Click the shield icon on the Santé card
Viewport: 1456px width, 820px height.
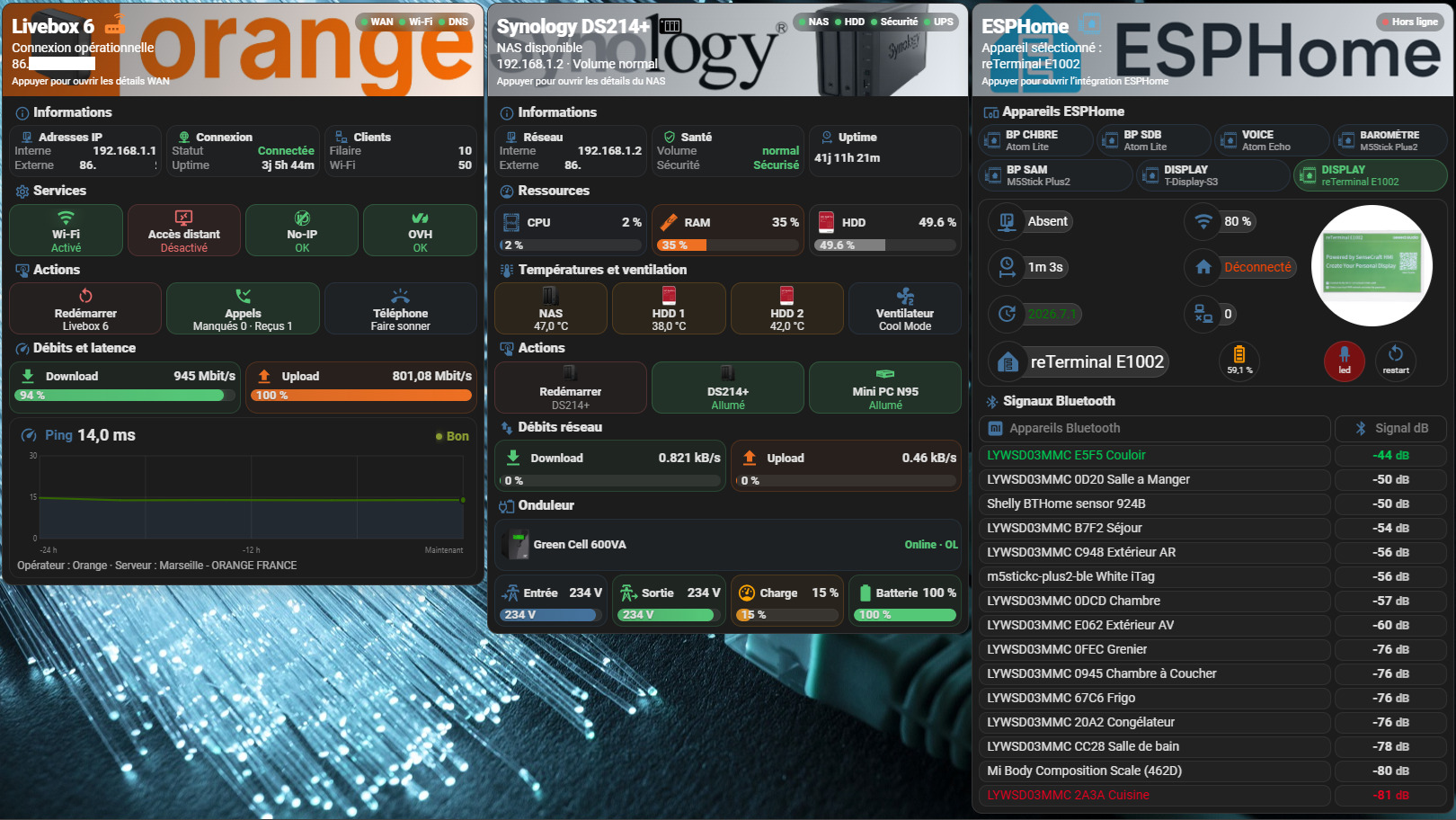click(x=670, y=138)
